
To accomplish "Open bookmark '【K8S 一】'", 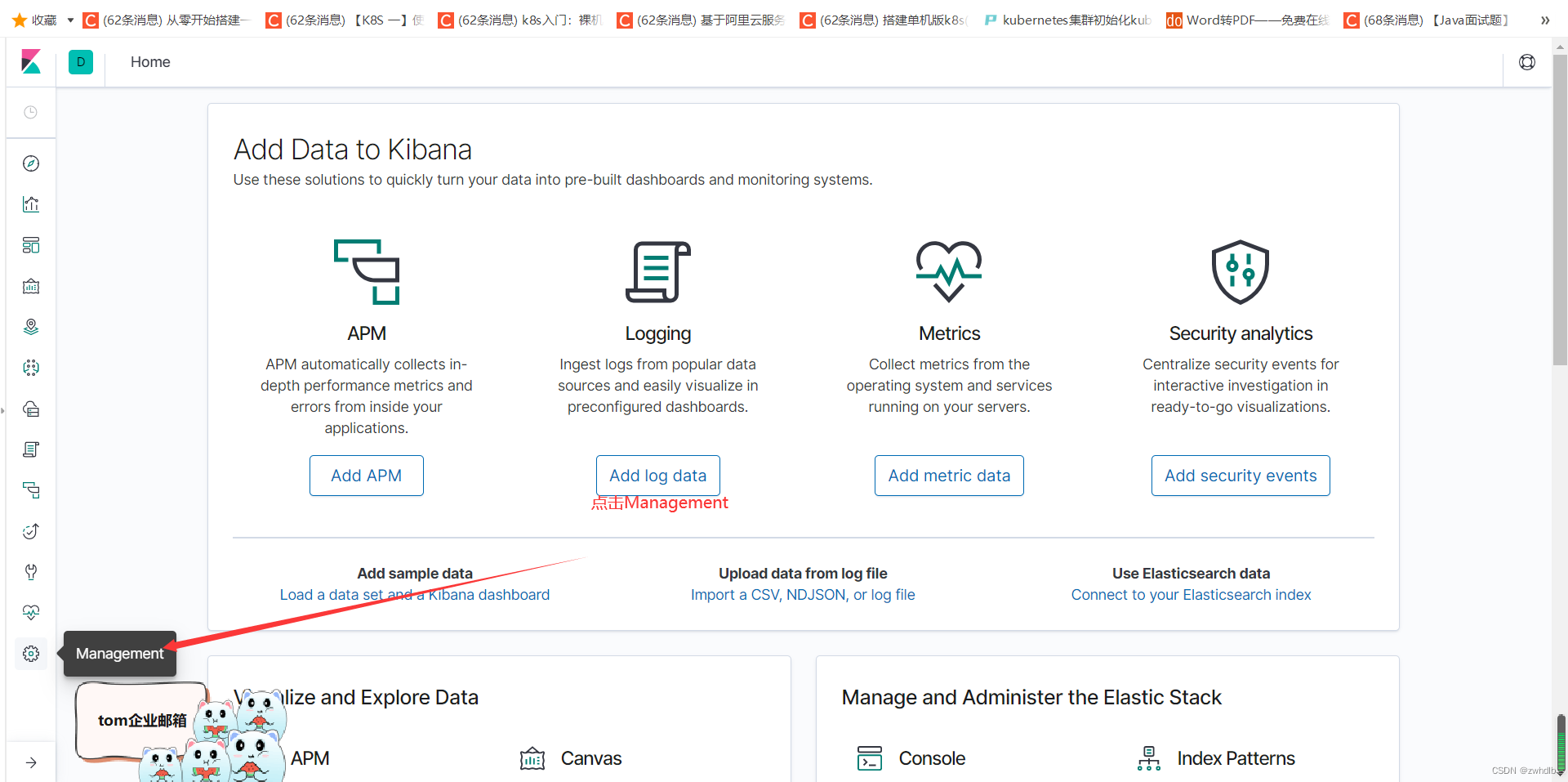I will tap(345, 20).
